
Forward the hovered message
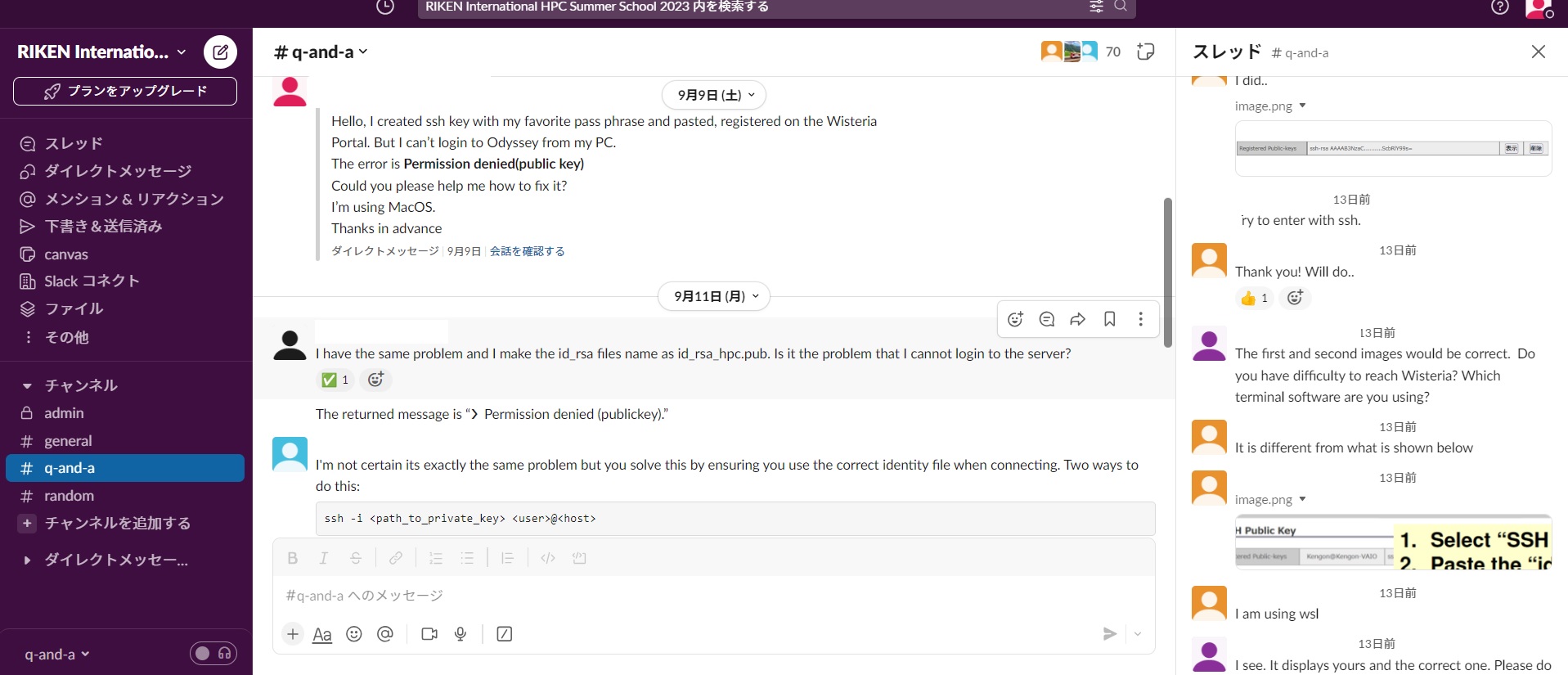point(1078,319)
